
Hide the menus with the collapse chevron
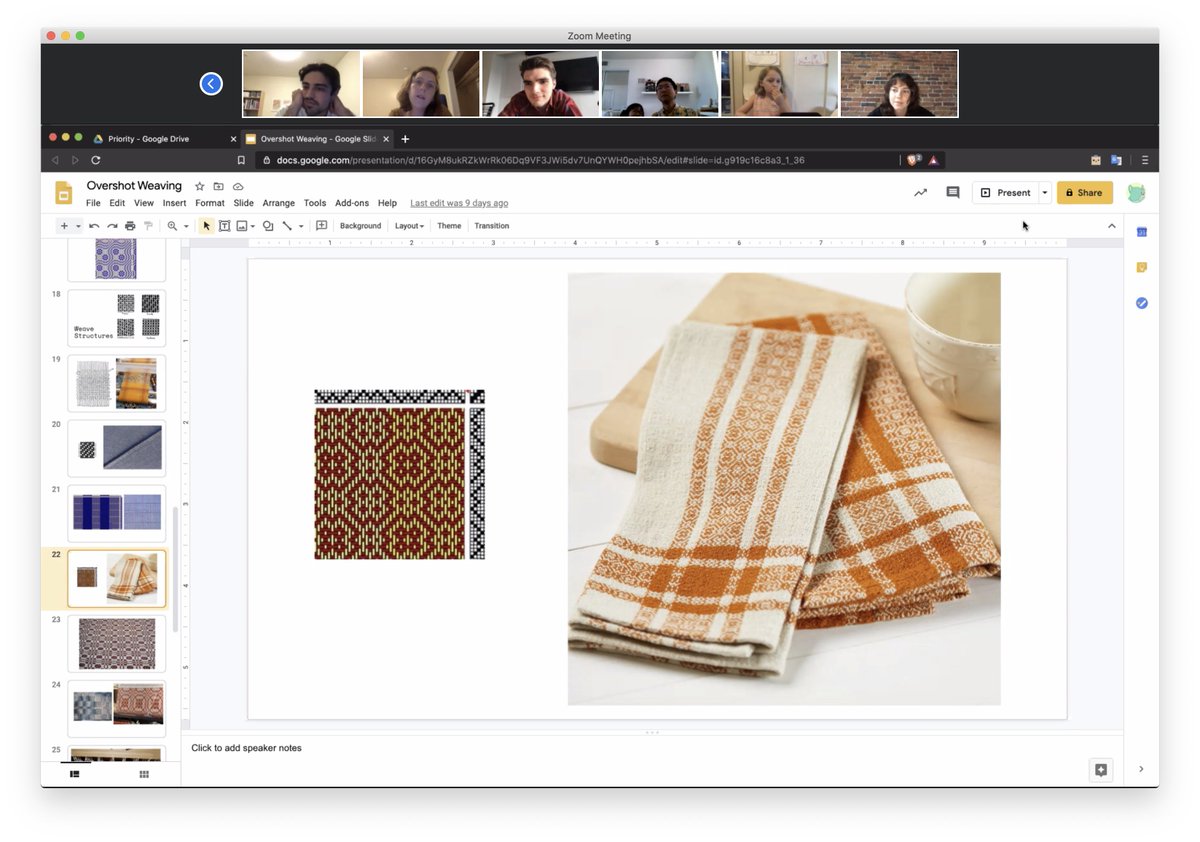pyautogui.click(x=1111, y=226)
